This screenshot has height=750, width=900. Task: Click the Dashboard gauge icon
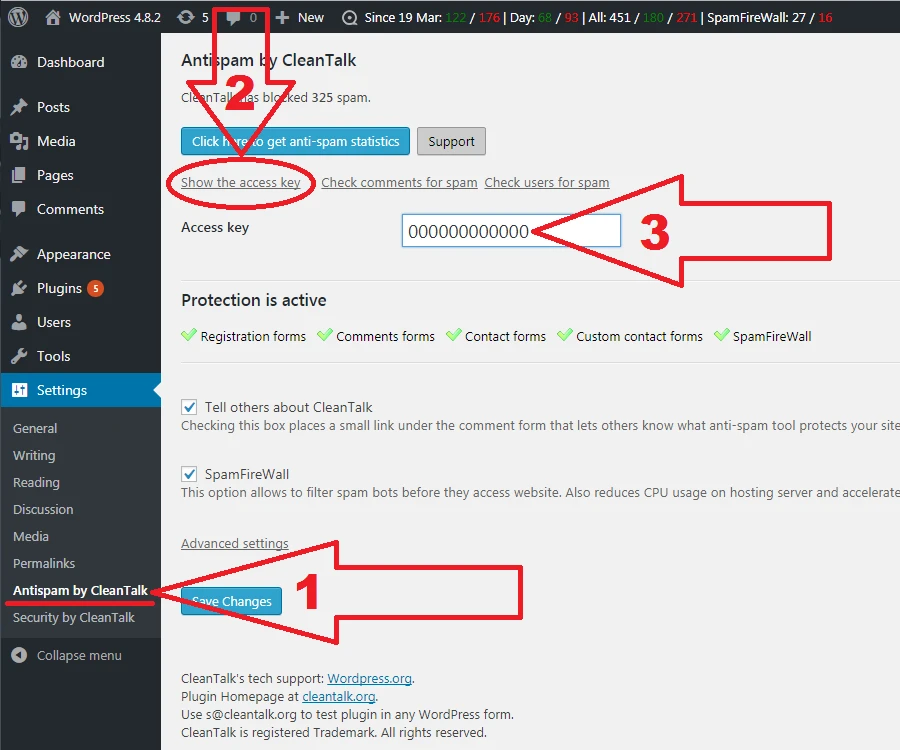(19, 62)
